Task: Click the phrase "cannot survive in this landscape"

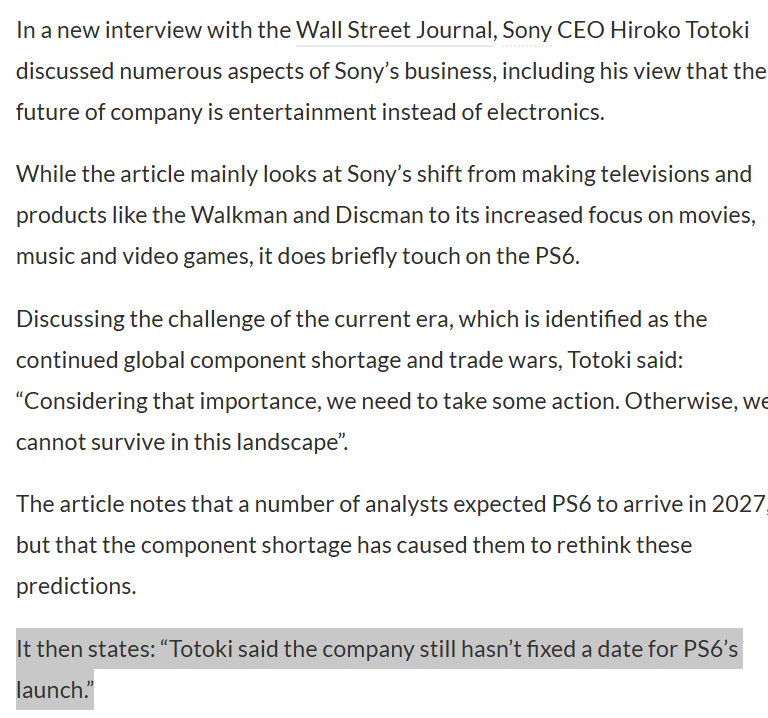Action: click(x=178, y=442)
